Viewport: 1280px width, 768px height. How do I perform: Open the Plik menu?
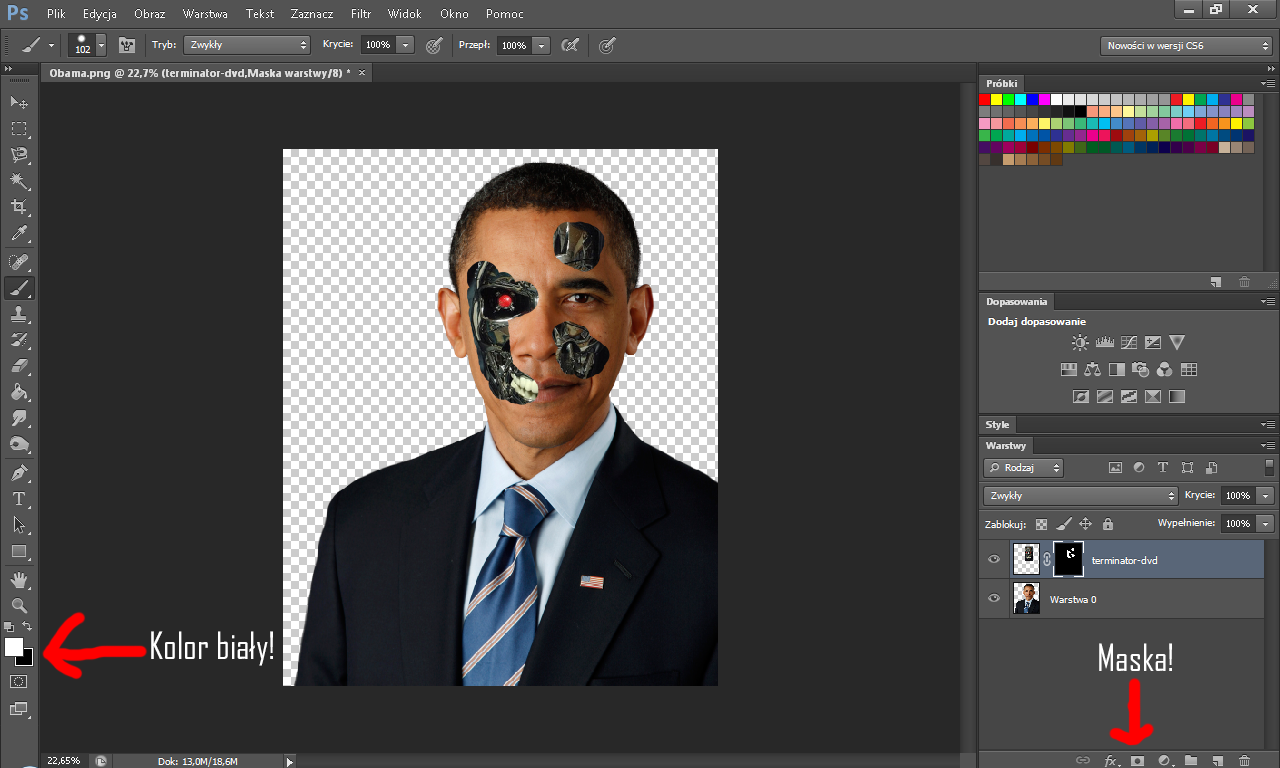click(56, 14)
